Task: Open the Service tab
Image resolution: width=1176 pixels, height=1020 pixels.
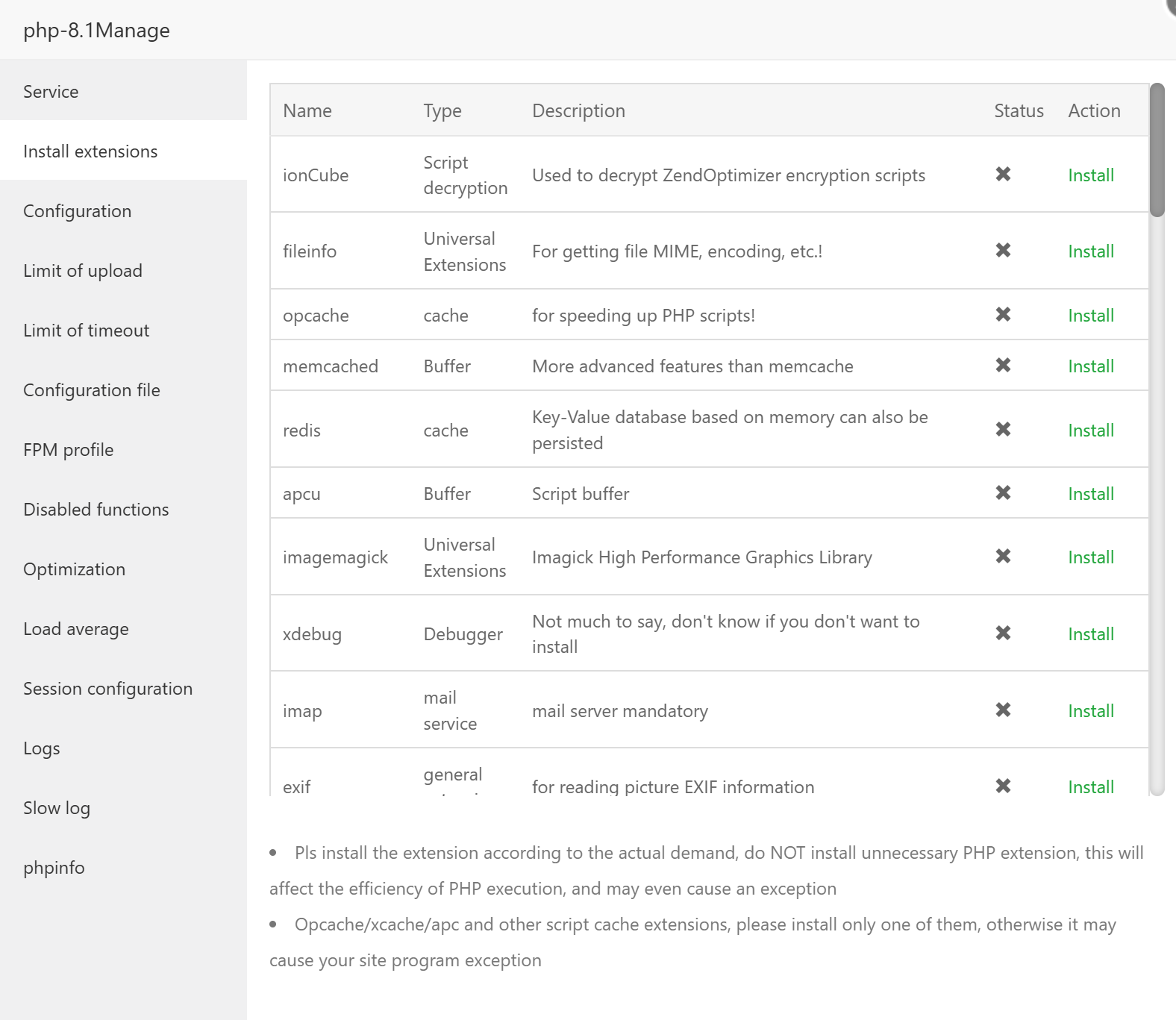Action: 51,92
